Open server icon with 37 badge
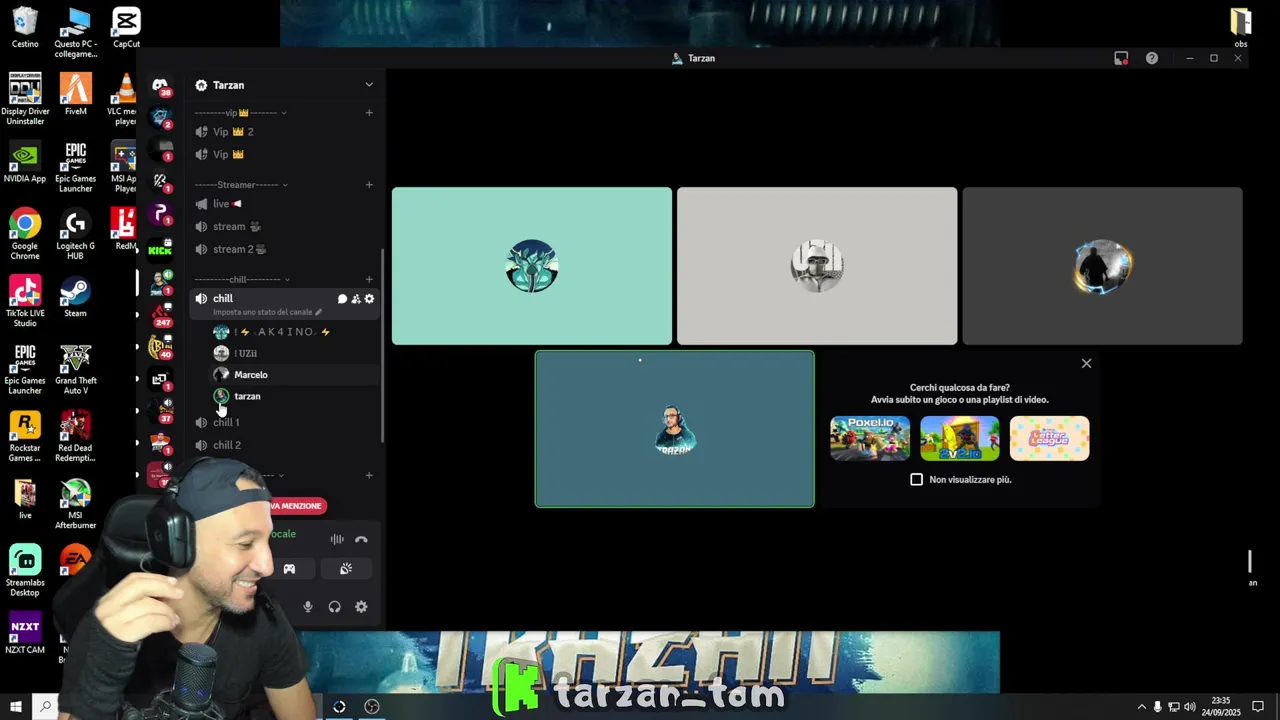The image size is (1280, 720). pyautogui.click(x=160, y=411)
